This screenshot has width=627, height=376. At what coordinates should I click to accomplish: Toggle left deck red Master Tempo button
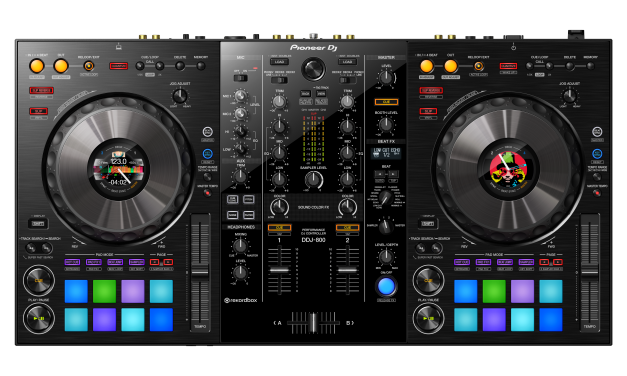207,193
